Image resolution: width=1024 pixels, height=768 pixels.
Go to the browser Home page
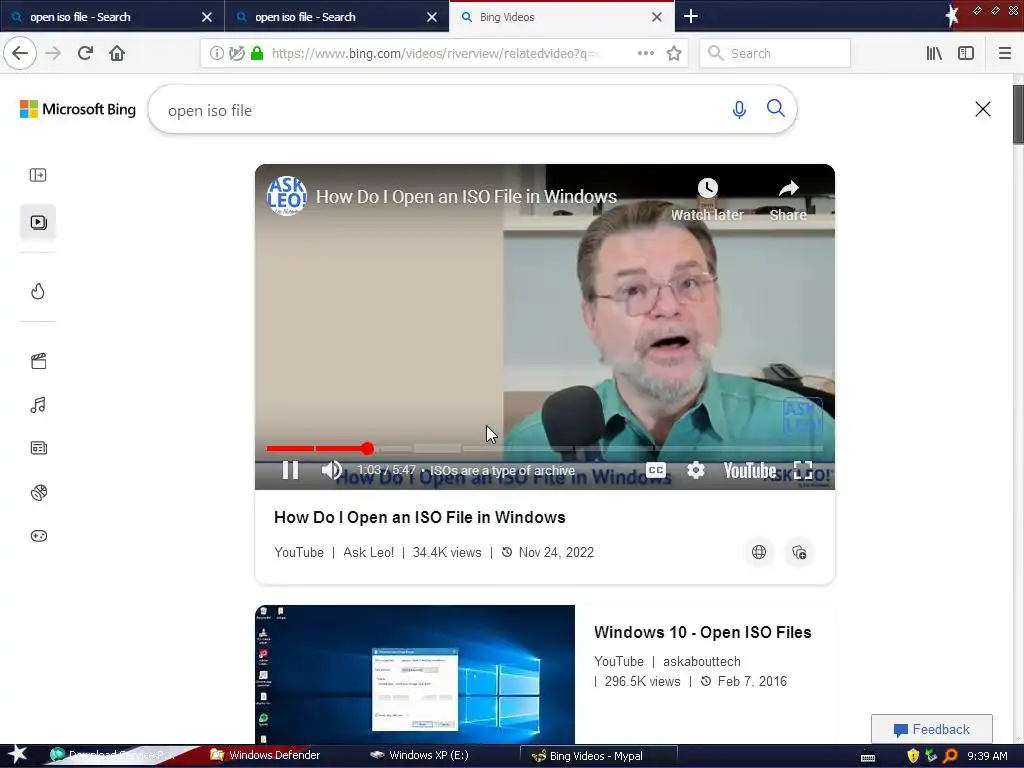pyautogui.click(x=117, y=53)
